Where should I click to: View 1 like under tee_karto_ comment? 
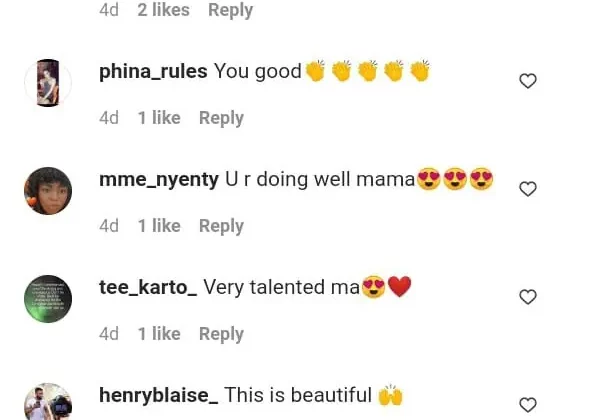coord(159,334)
